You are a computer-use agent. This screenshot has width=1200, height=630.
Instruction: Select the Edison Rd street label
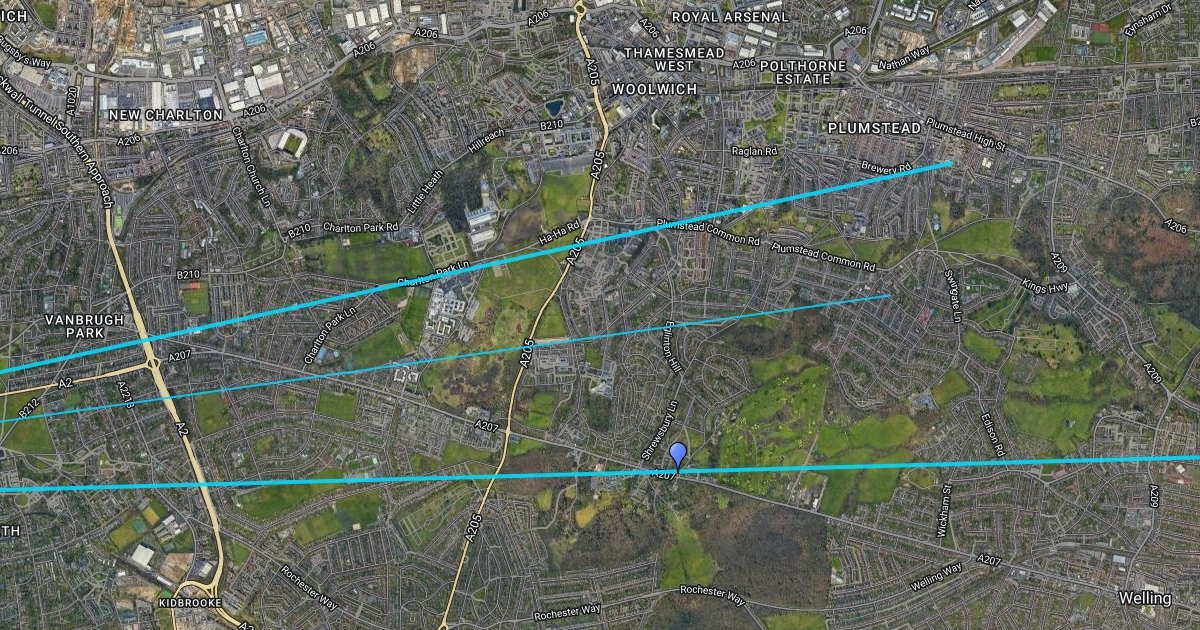point(991,436)
